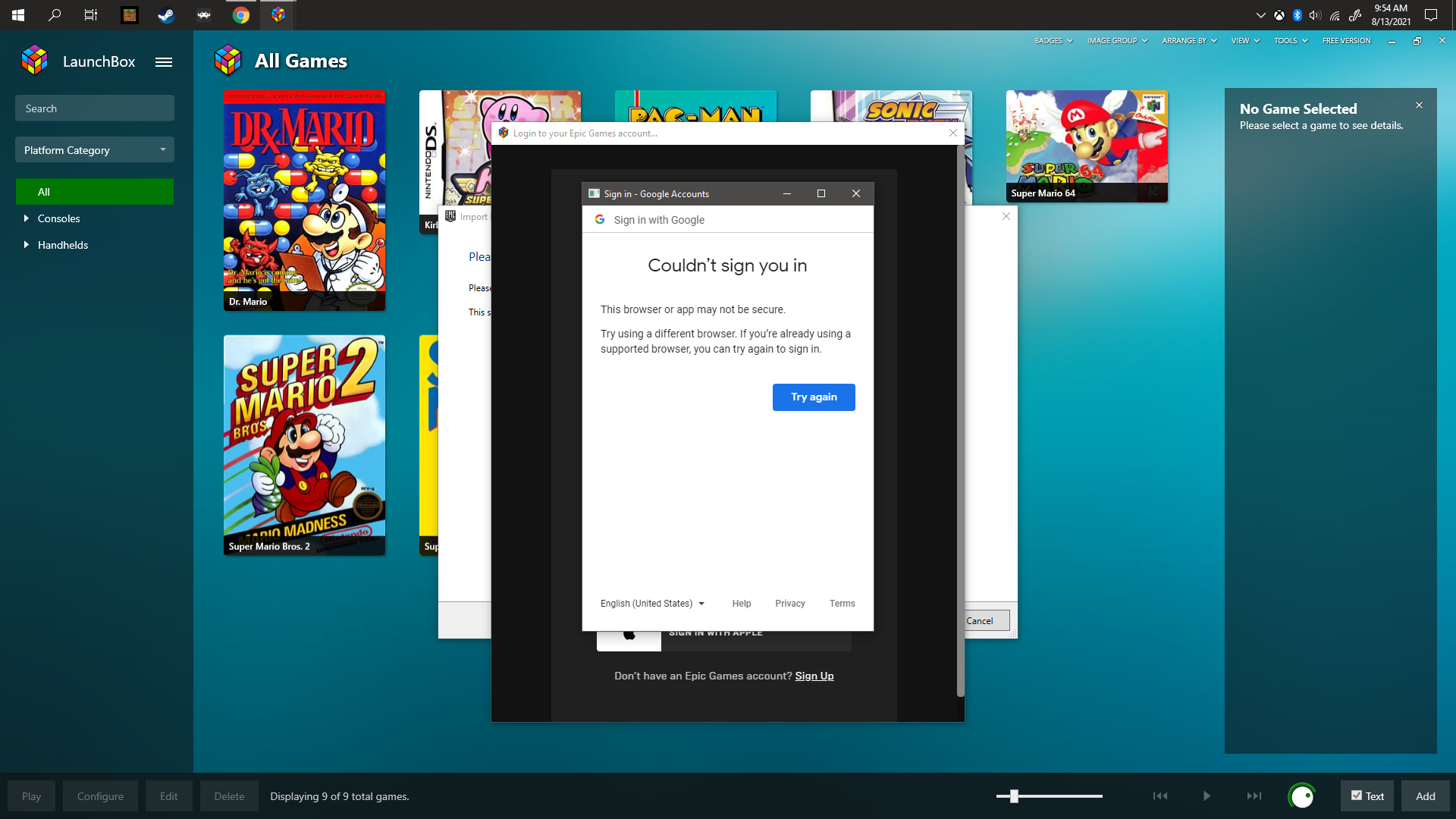The image size is (1456, 819).
Task: Skip to next track in bottom bar
Action: (x=1254, y=796)
